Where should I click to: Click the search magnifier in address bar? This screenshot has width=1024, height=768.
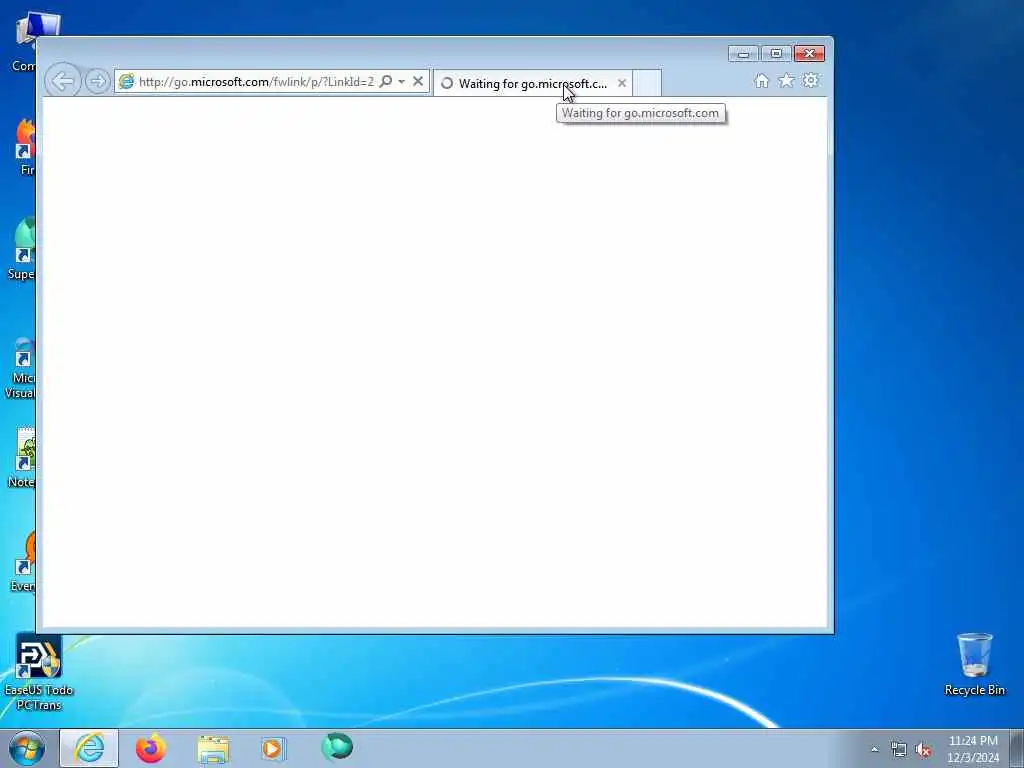pos(386,81)
